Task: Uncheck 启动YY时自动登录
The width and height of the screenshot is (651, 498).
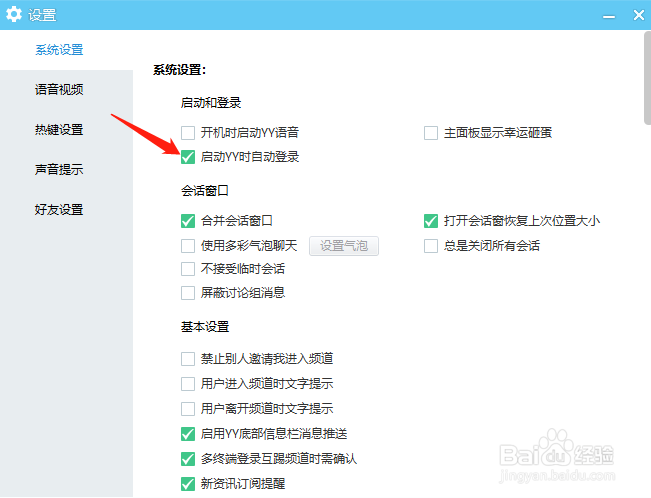Action: coord(188,157)
